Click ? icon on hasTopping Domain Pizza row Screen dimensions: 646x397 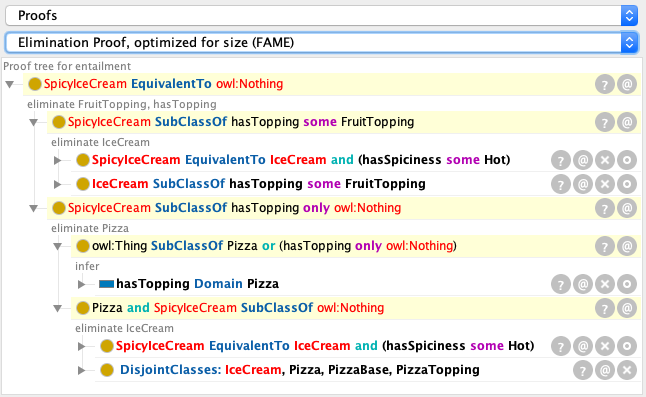coord(561,284)
